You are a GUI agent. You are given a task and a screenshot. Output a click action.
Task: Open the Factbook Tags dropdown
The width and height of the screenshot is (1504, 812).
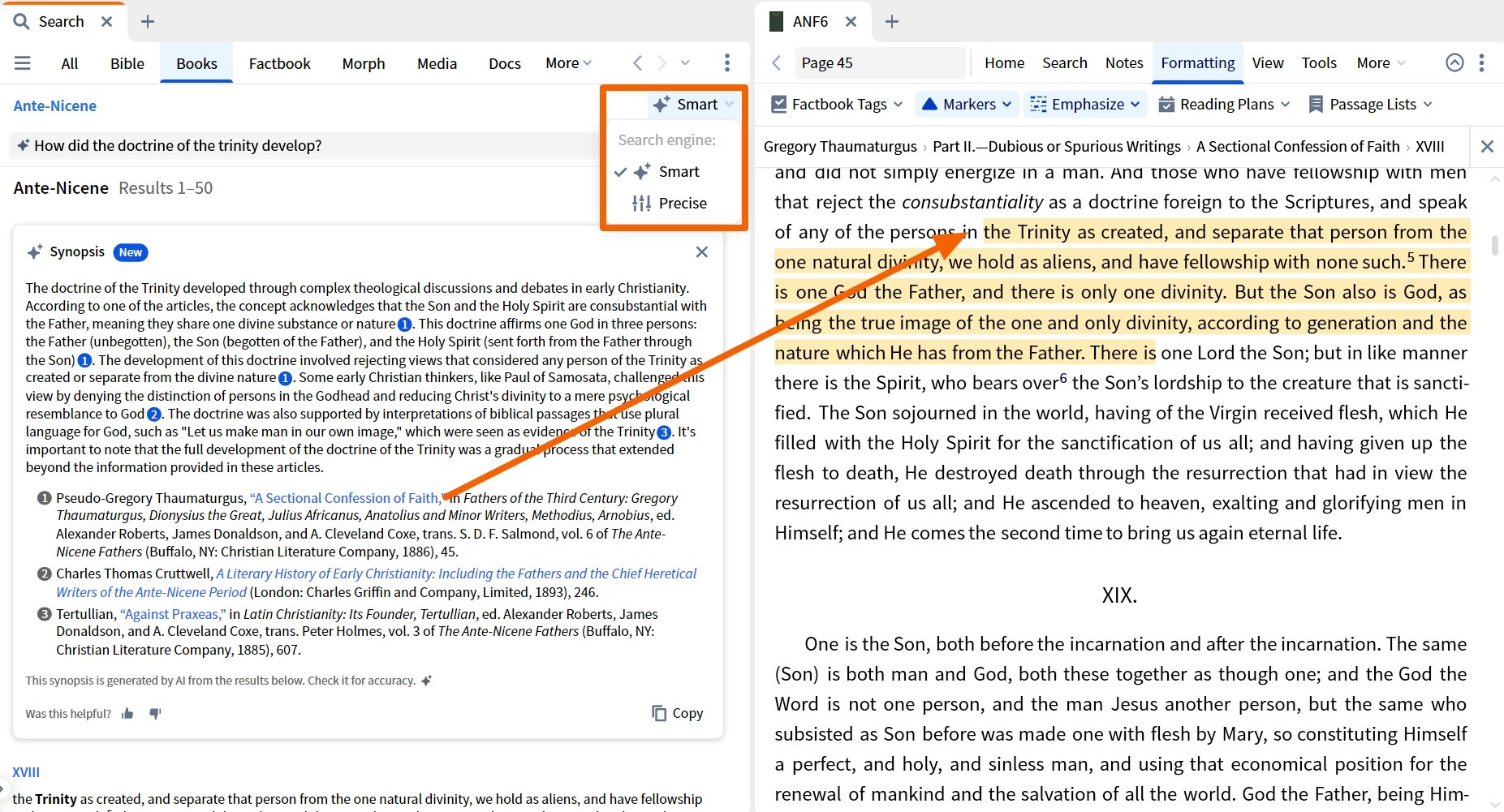tap(837, 105)
